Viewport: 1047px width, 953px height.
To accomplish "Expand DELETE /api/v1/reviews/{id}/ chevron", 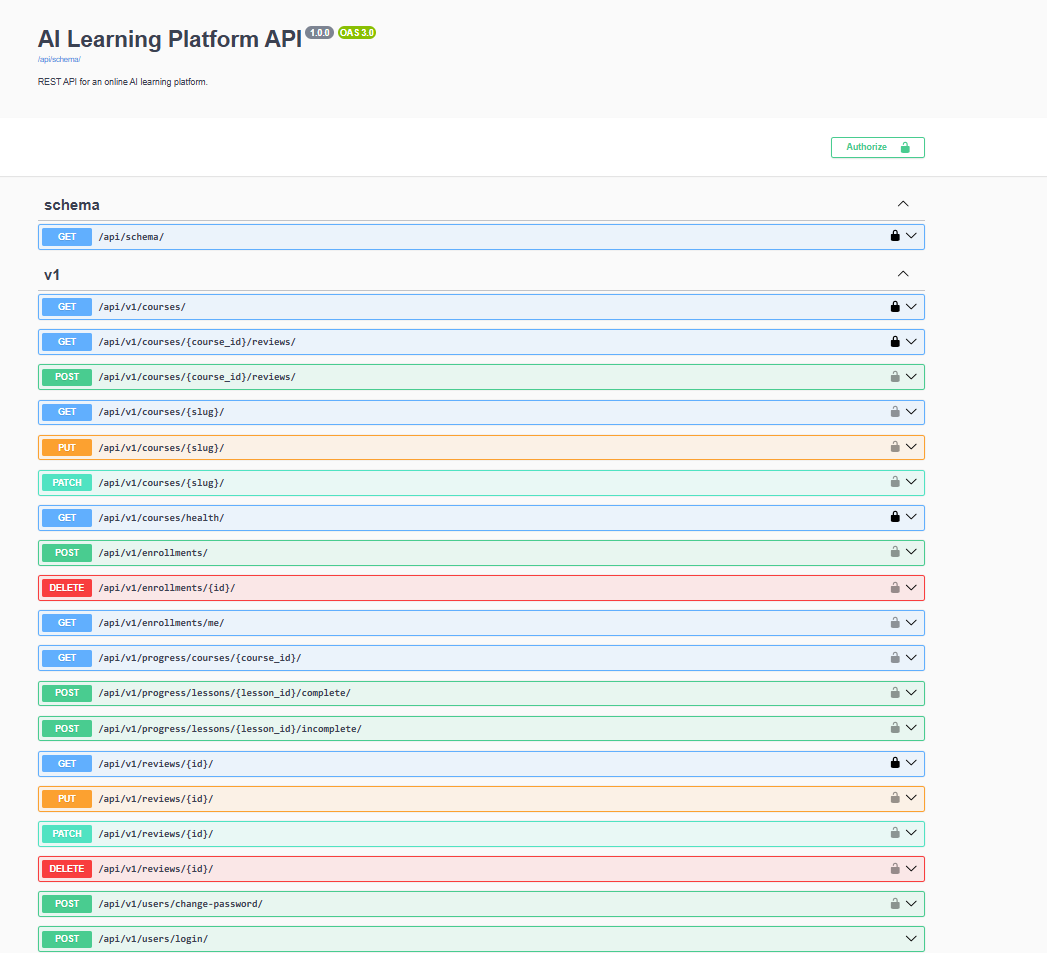I will [911, 868].
